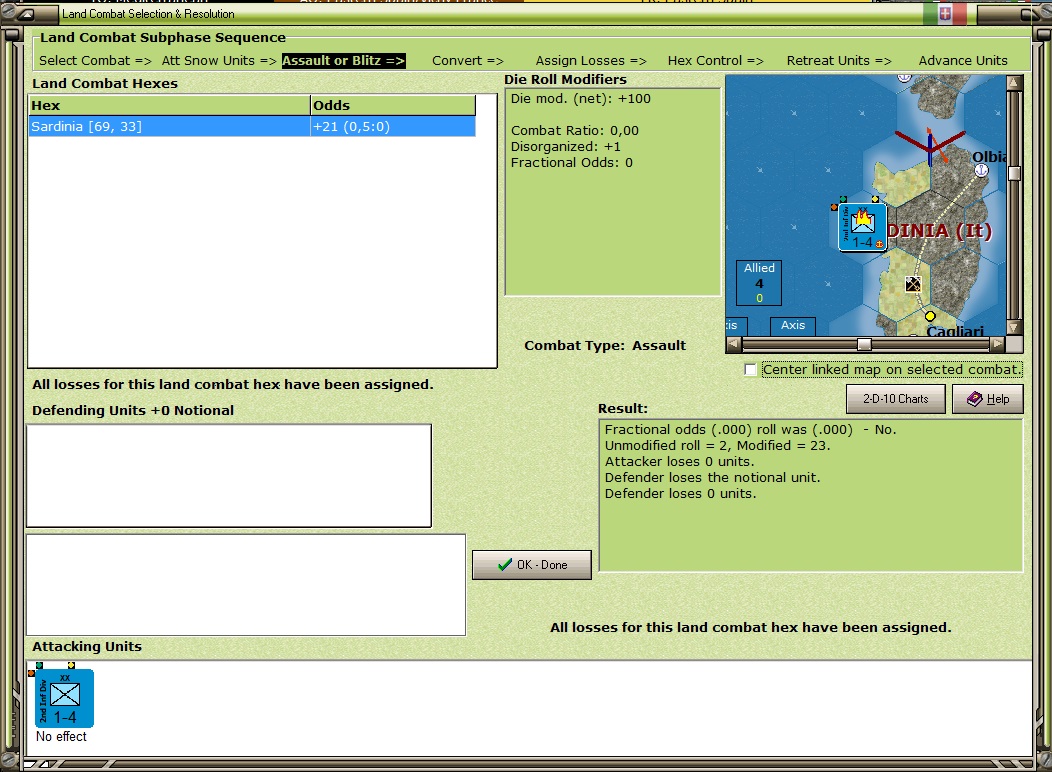Click the black resource marker near Cagliari
This screenshot has width=1052, height=772.
(912, 284)
